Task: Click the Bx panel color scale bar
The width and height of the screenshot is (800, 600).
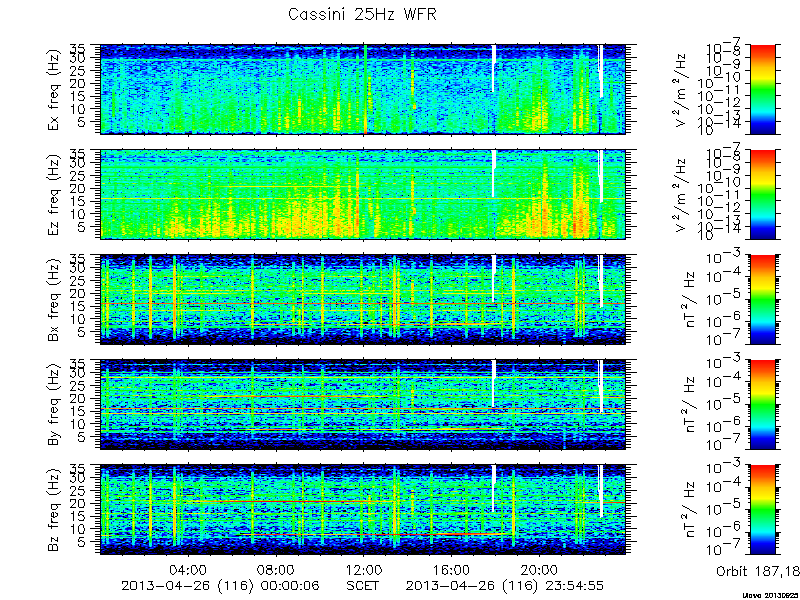Action: [762, 299]
